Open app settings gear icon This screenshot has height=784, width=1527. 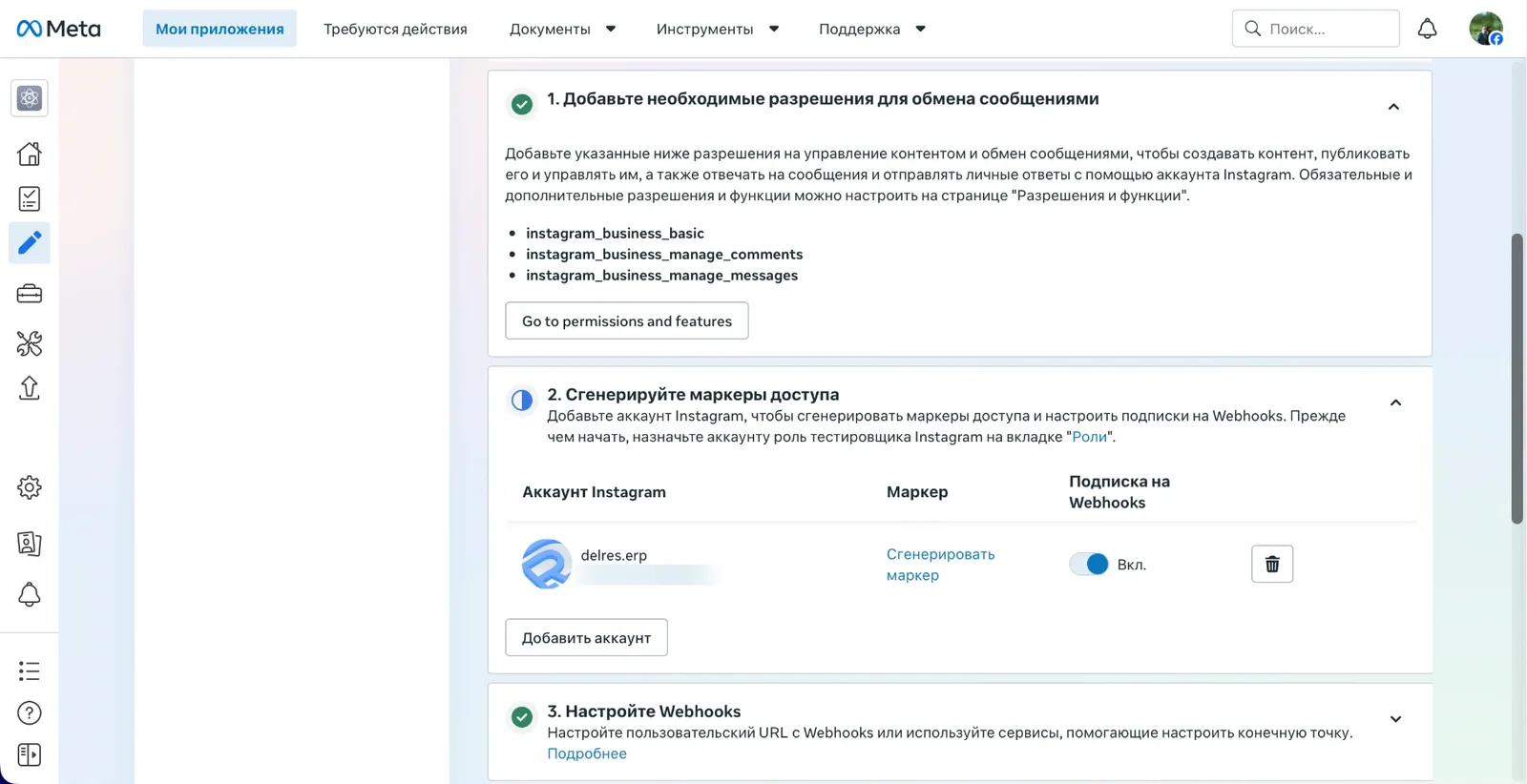tap(30, 487)
